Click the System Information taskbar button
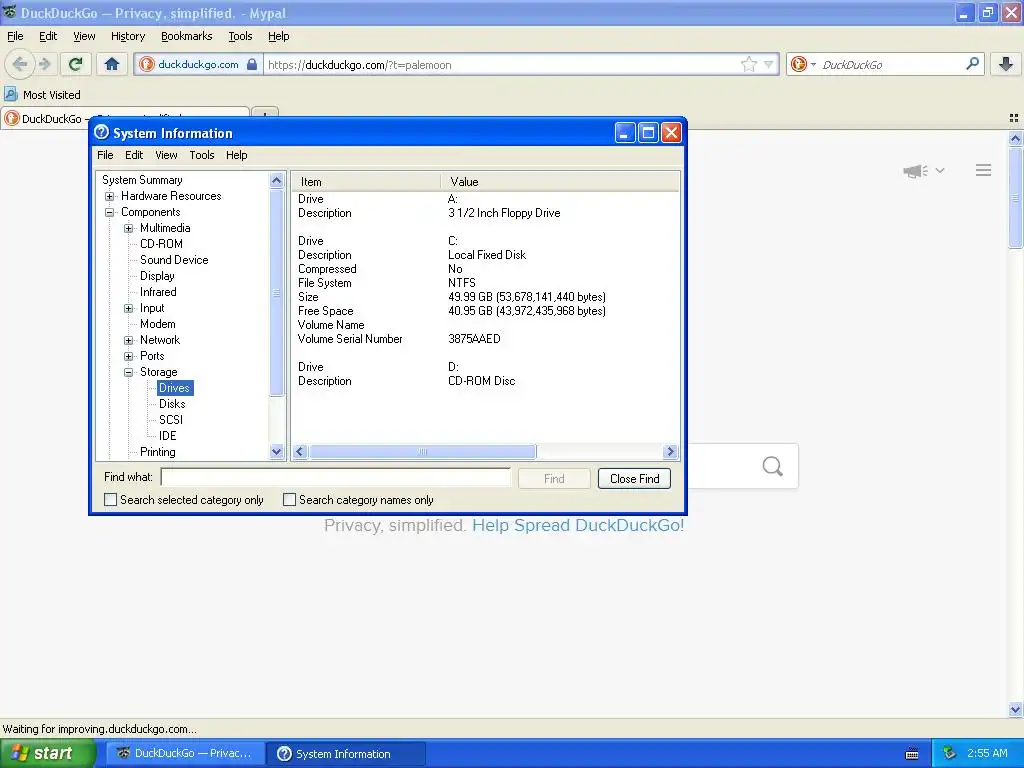This screenshot has width=1024, height=768. coord(346,754)
